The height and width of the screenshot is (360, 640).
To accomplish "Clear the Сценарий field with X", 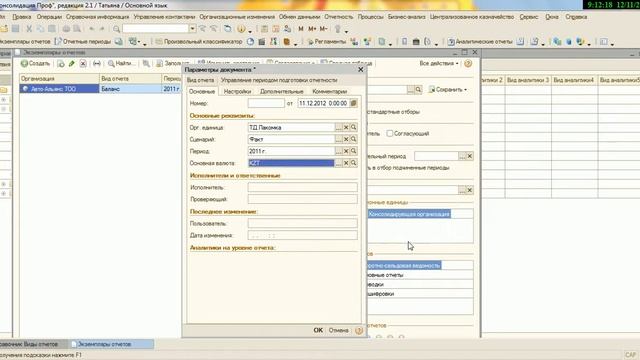I will (346, 139).
